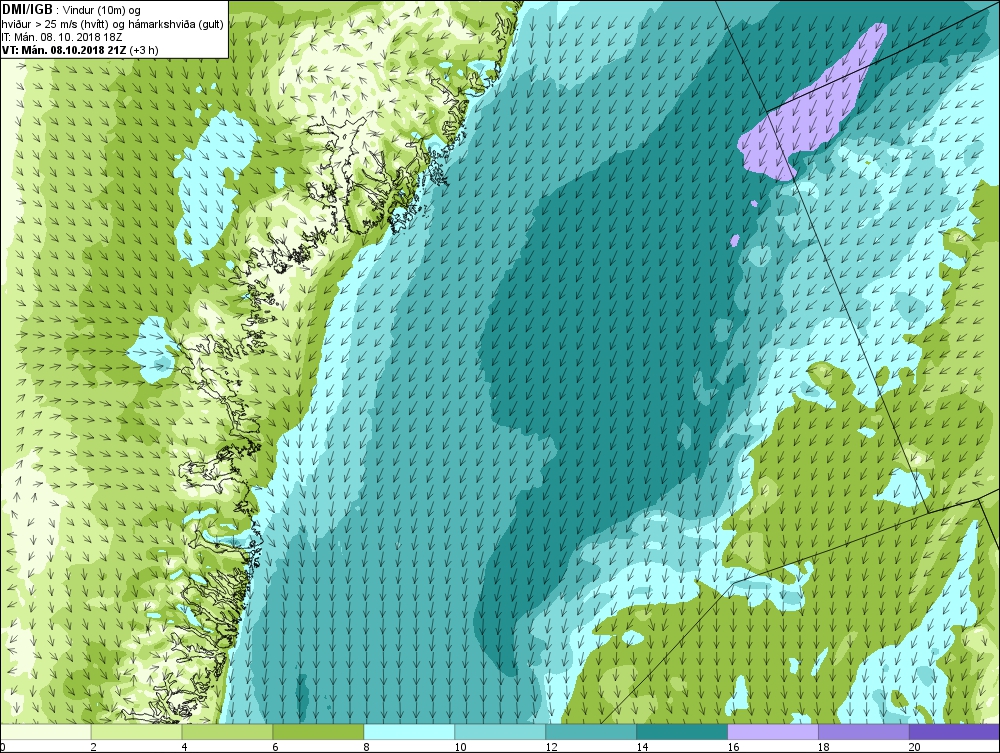This screenshot has height=753, width=1000.
Task: Click the "VT: Mán. 08.10.2018 21Z" valid time
Action: [65, 50]
